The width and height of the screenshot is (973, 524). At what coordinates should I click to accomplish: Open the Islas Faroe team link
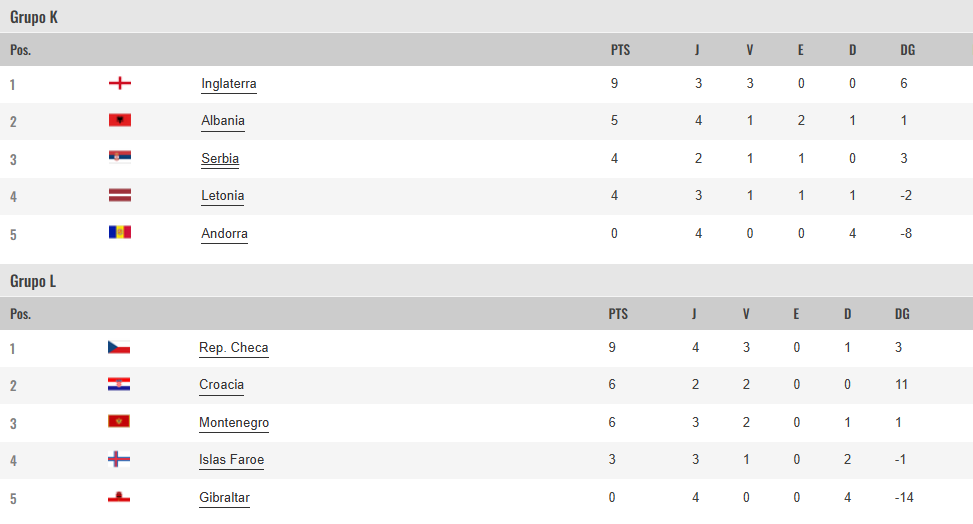point(231,460)
